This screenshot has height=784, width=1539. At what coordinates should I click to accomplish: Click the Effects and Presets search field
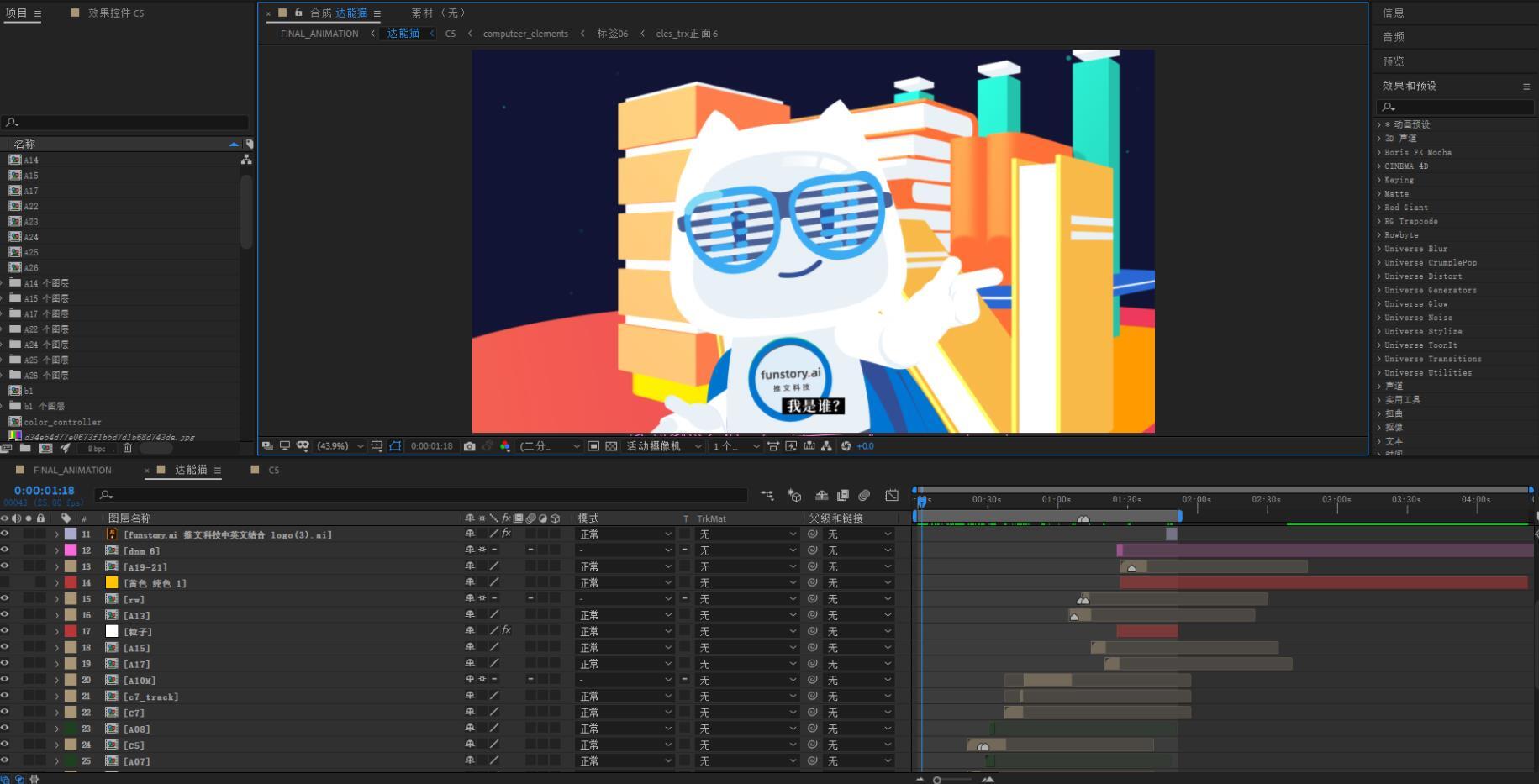point(1456,107)
